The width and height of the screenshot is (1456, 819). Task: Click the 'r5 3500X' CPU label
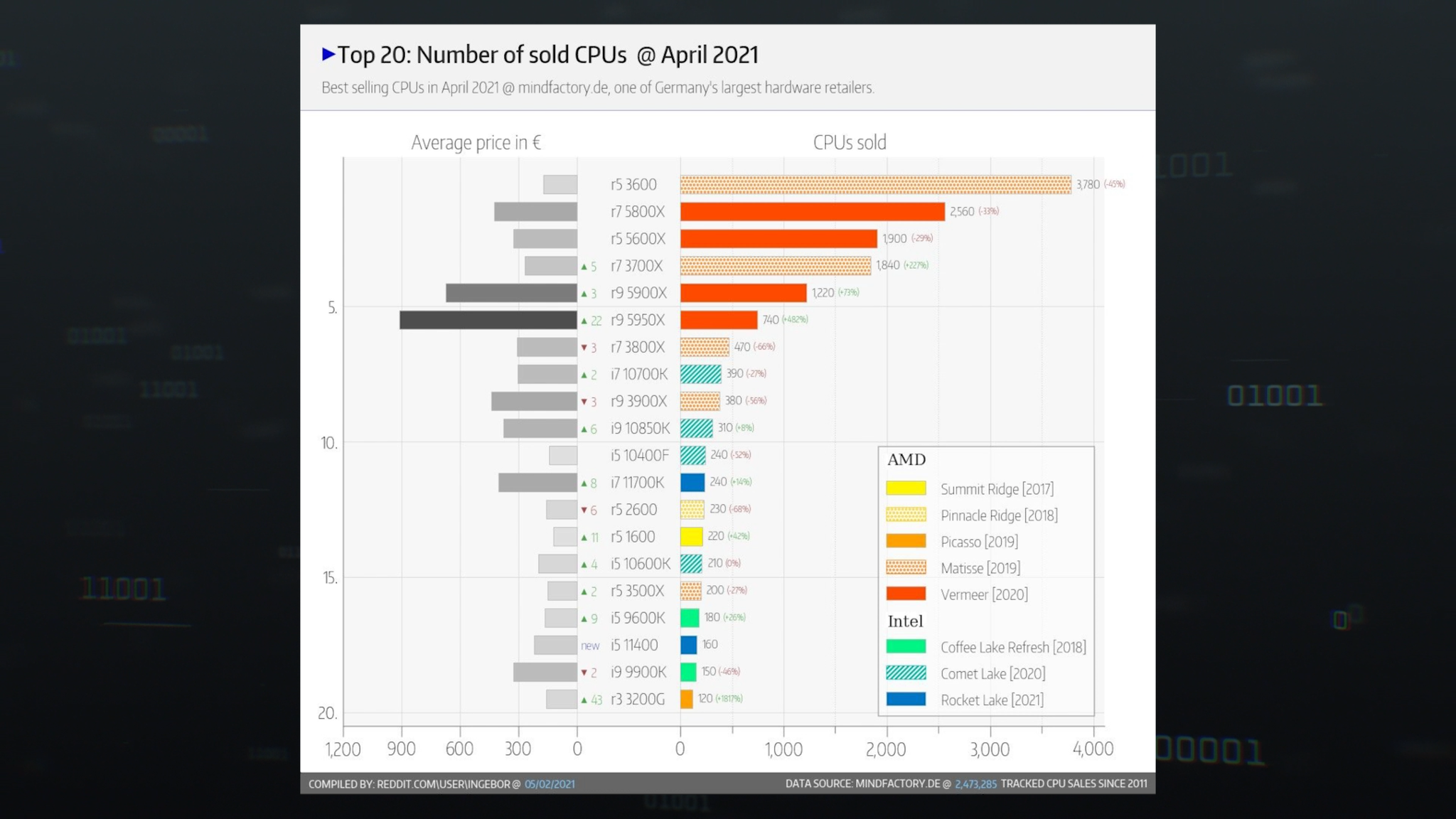(x=637, y=591)
